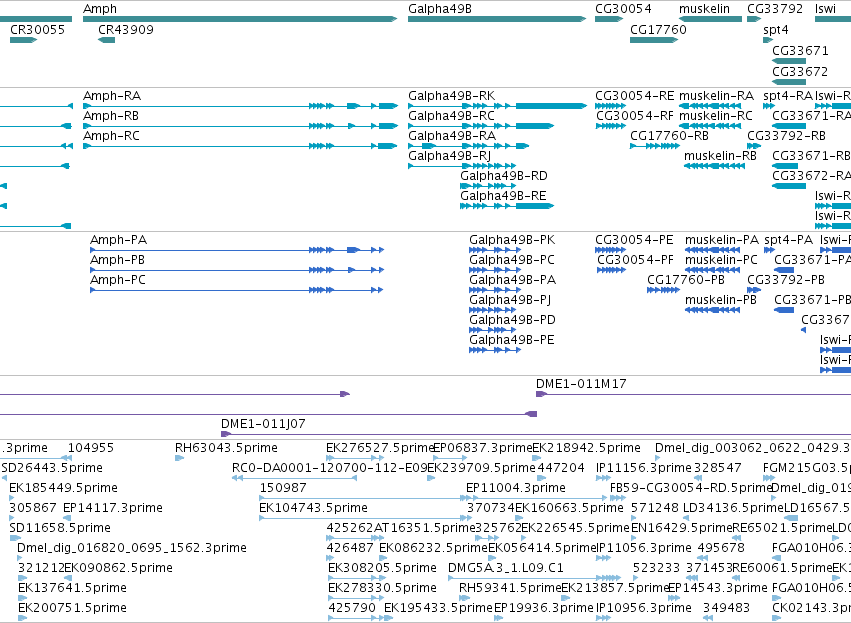851x623 pixels.
Task: Click the Galpha49B-RC transcript
Action: click(x=481, y=126)
